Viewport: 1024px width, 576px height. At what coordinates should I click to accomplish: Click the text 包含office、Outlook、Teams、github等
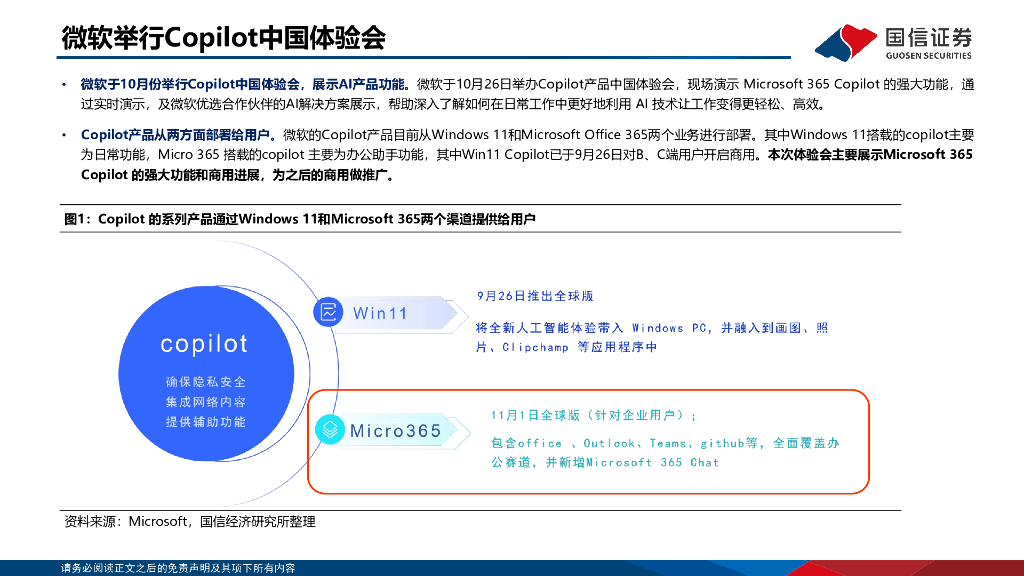665,443
